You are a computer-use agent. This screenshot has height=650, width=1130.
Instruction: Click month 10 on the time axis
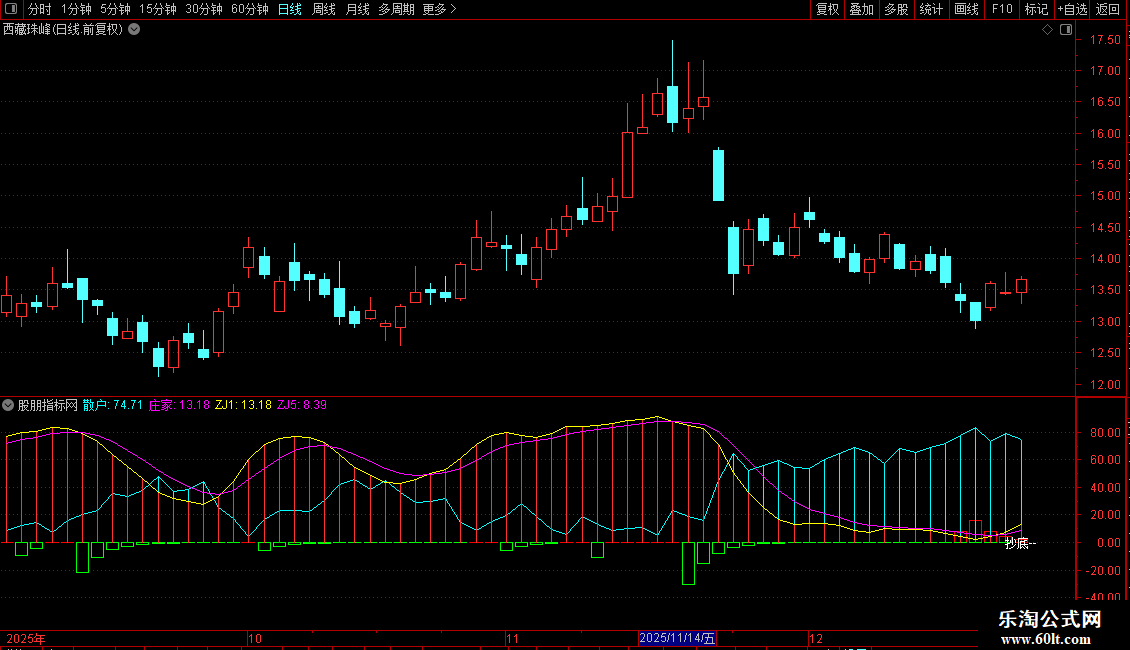coord(254,638)
